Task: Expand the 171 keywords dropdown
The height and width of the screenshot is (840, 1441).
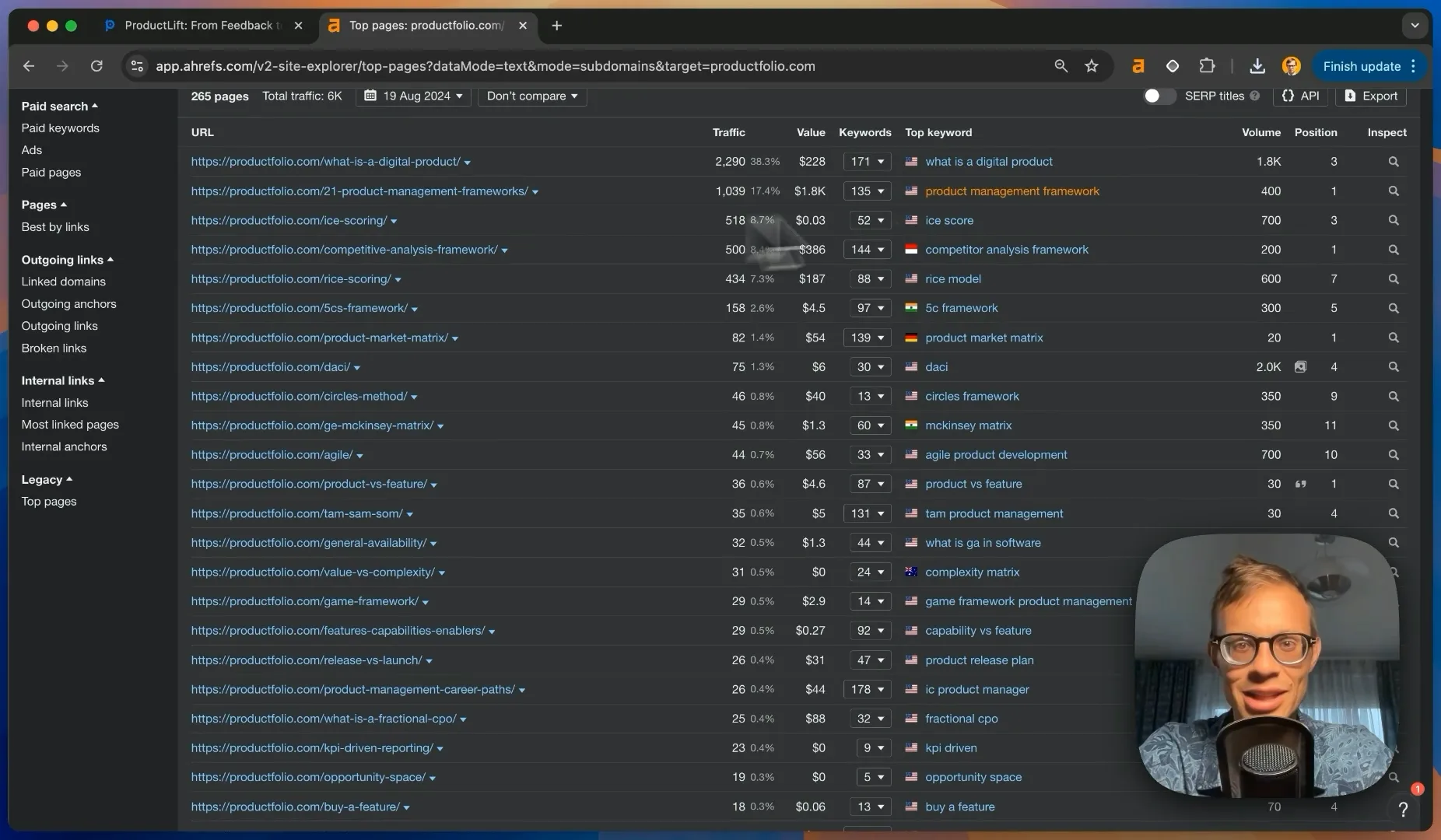Action: tap(867, 162)
